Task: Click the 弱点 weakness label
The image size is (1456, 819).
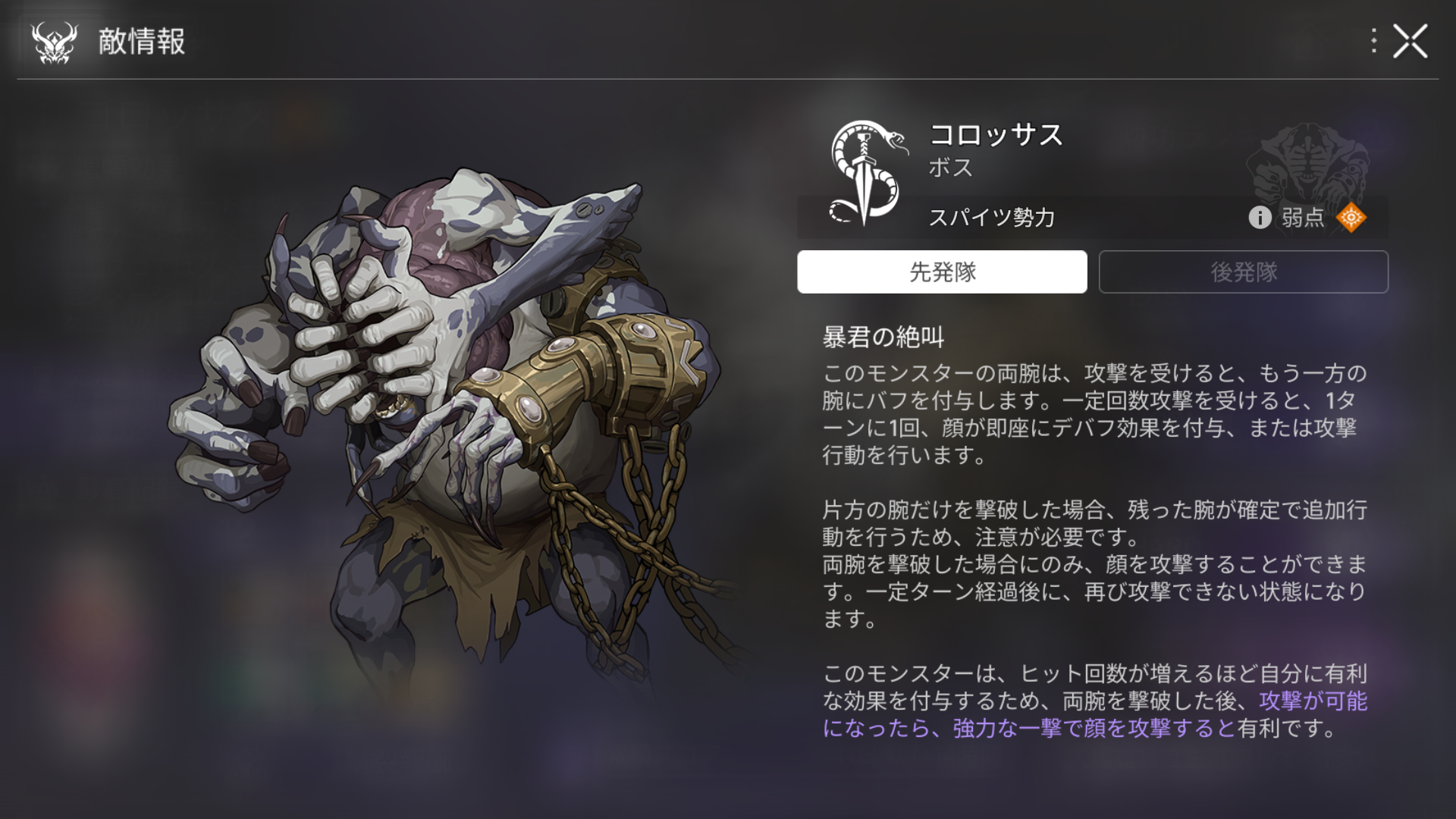Action: pos(1303,218)
